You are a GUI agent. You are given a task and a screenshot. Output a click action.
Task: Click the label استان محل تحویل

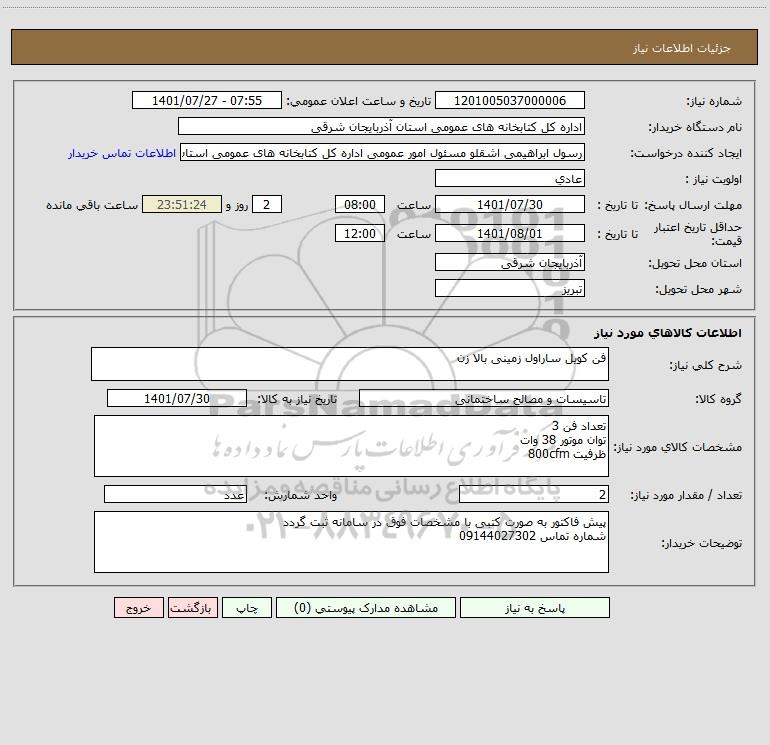[x=695, y=264]
